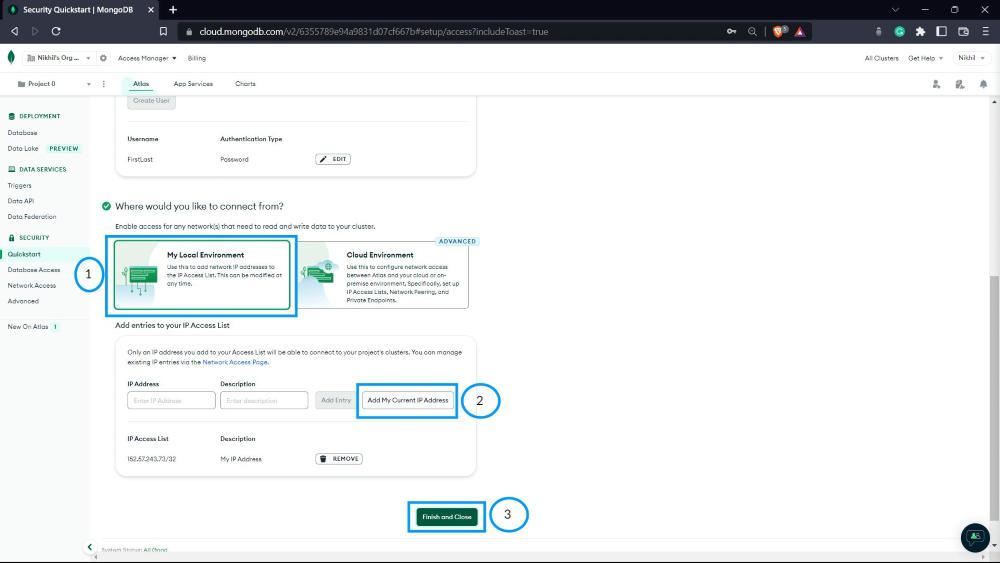Click Brave Rewards triangle icon

pyautogui.click(x=800, y=31)
